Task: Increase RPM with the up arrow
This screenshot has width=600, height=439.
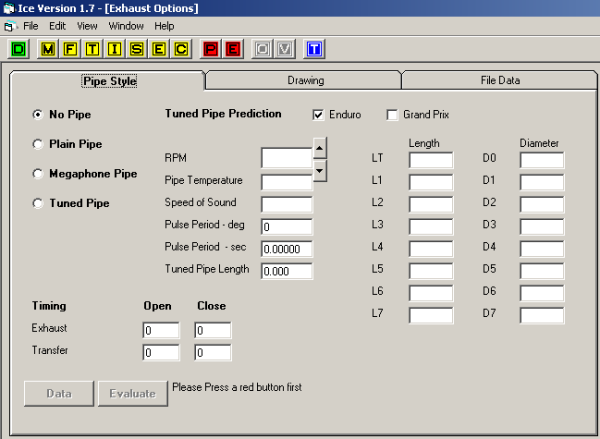Action: [319, 150]
